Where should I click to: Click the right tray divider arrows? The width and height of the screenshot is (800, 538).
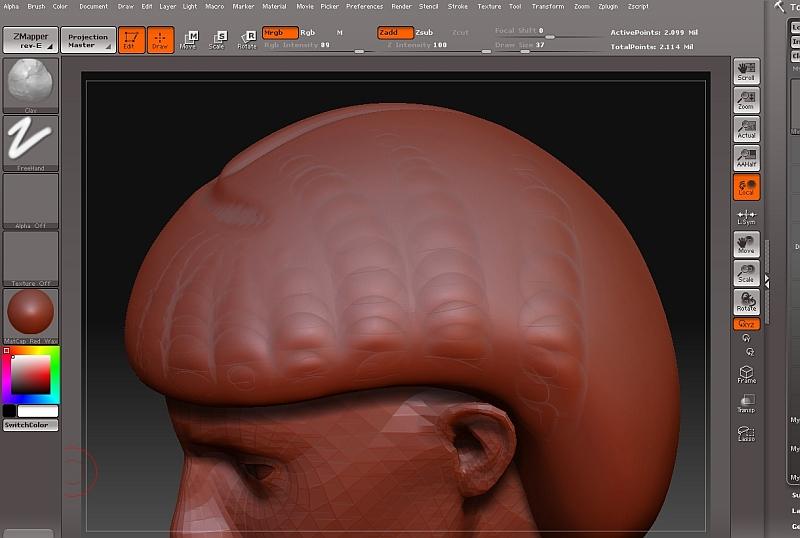[x=766, y=282]
